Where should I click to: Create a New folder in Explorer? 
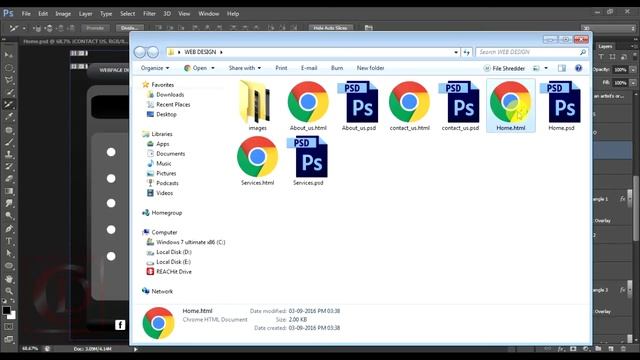(x=370, y=68)
